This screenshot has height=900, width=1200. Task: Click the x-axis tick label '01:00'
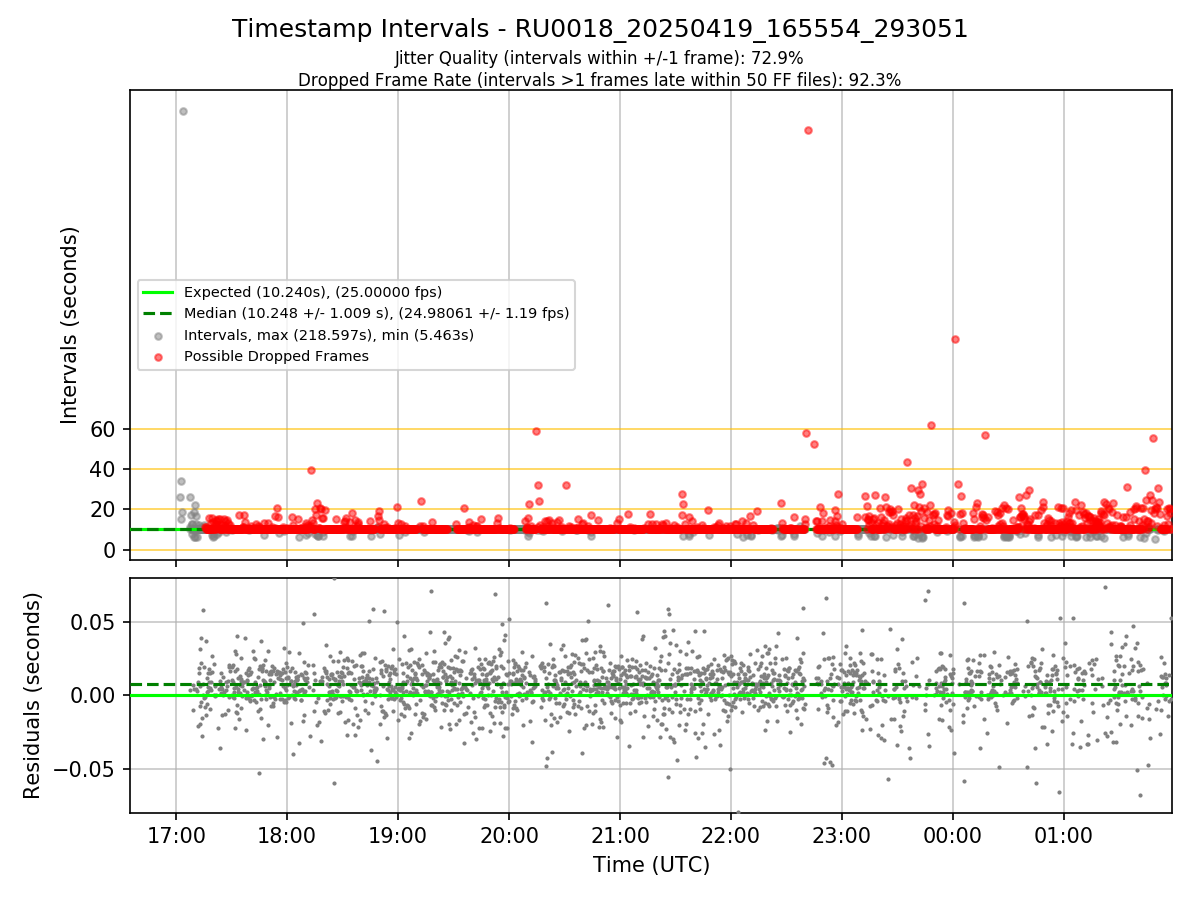(1064, 835)
